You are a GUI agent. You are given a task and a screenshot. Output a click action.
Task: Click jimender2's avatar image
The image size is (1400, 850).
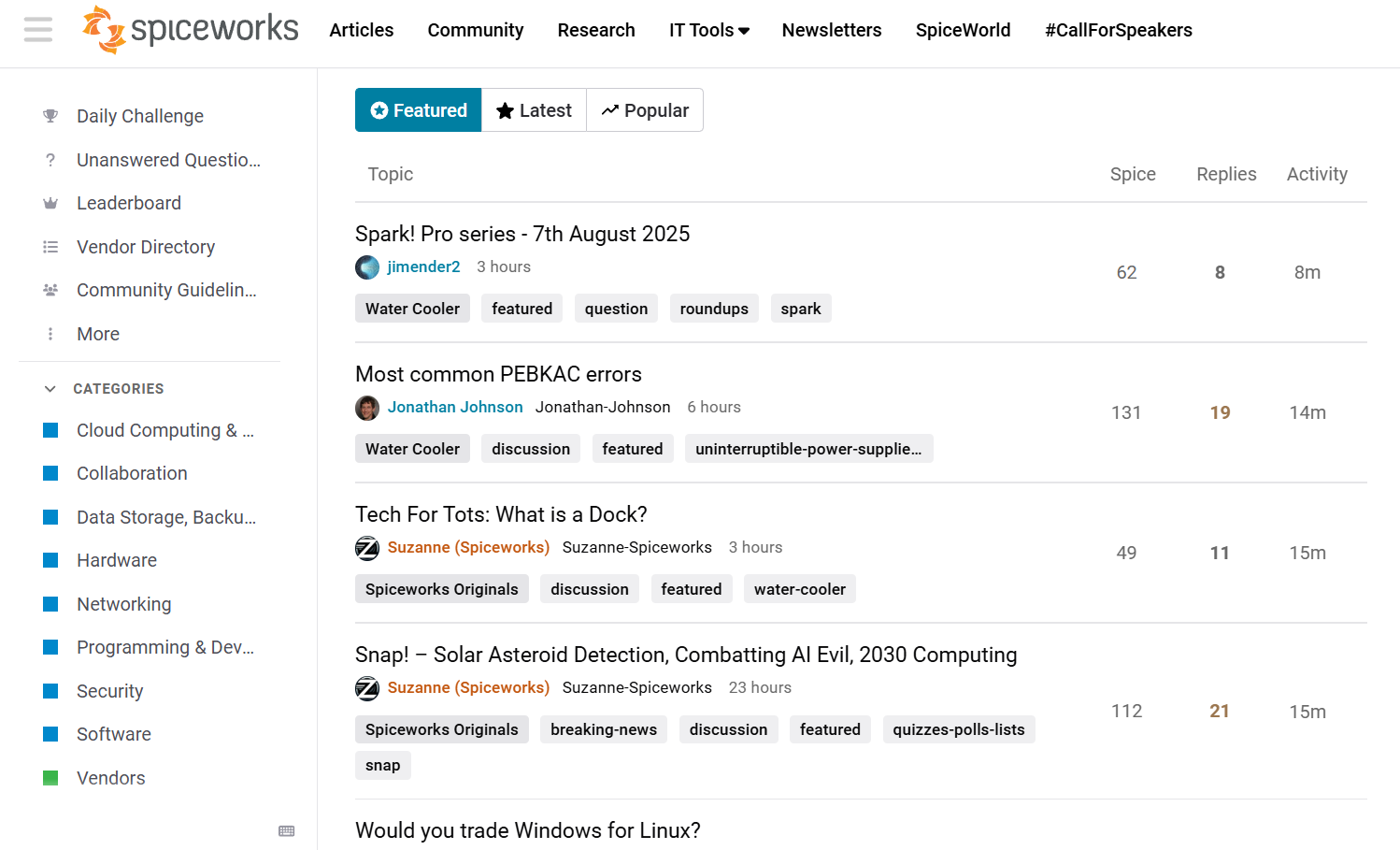pos(367,267)
